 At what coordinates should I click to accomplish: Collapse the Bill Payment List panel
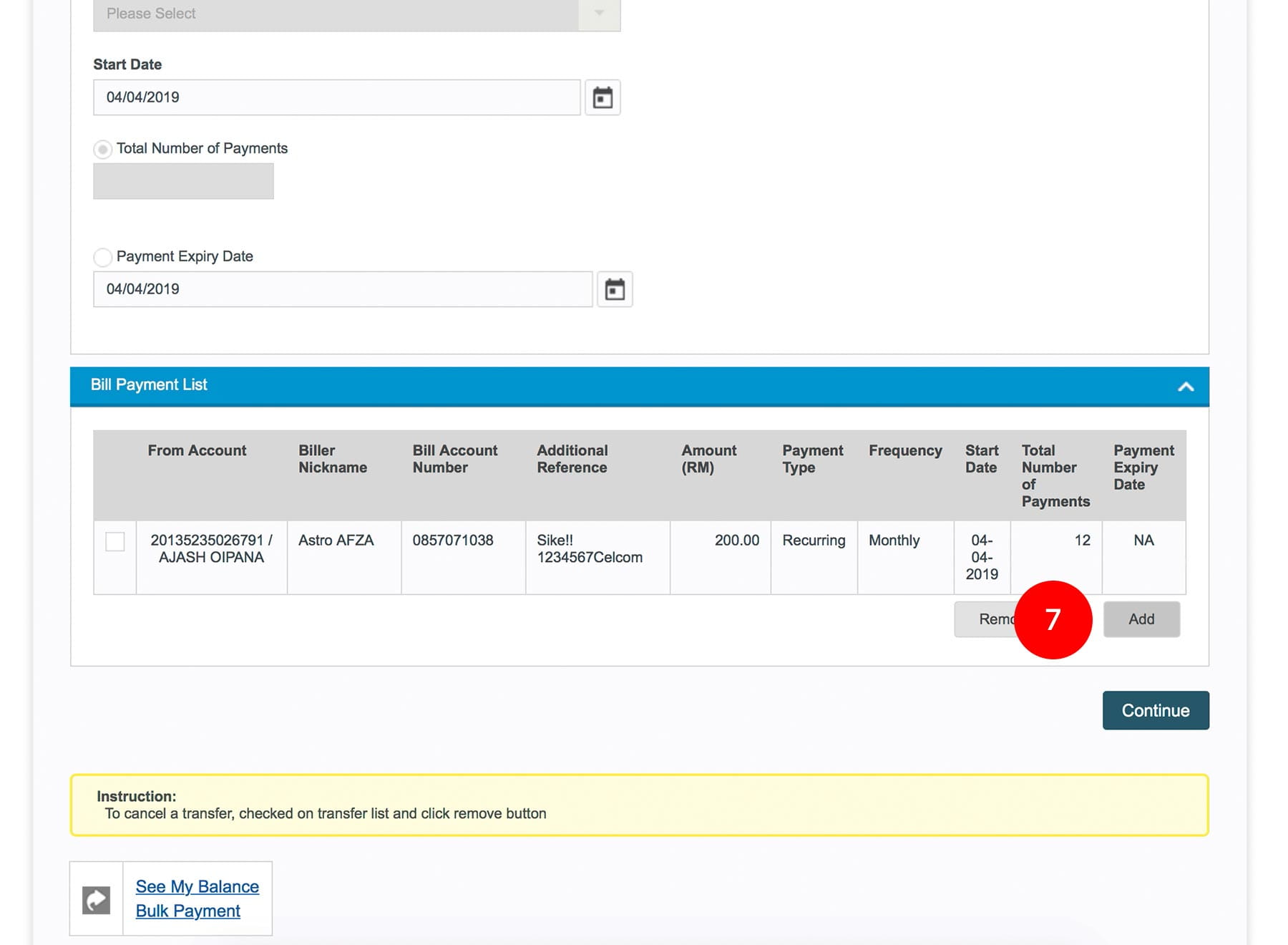[x=1185, y=387]
